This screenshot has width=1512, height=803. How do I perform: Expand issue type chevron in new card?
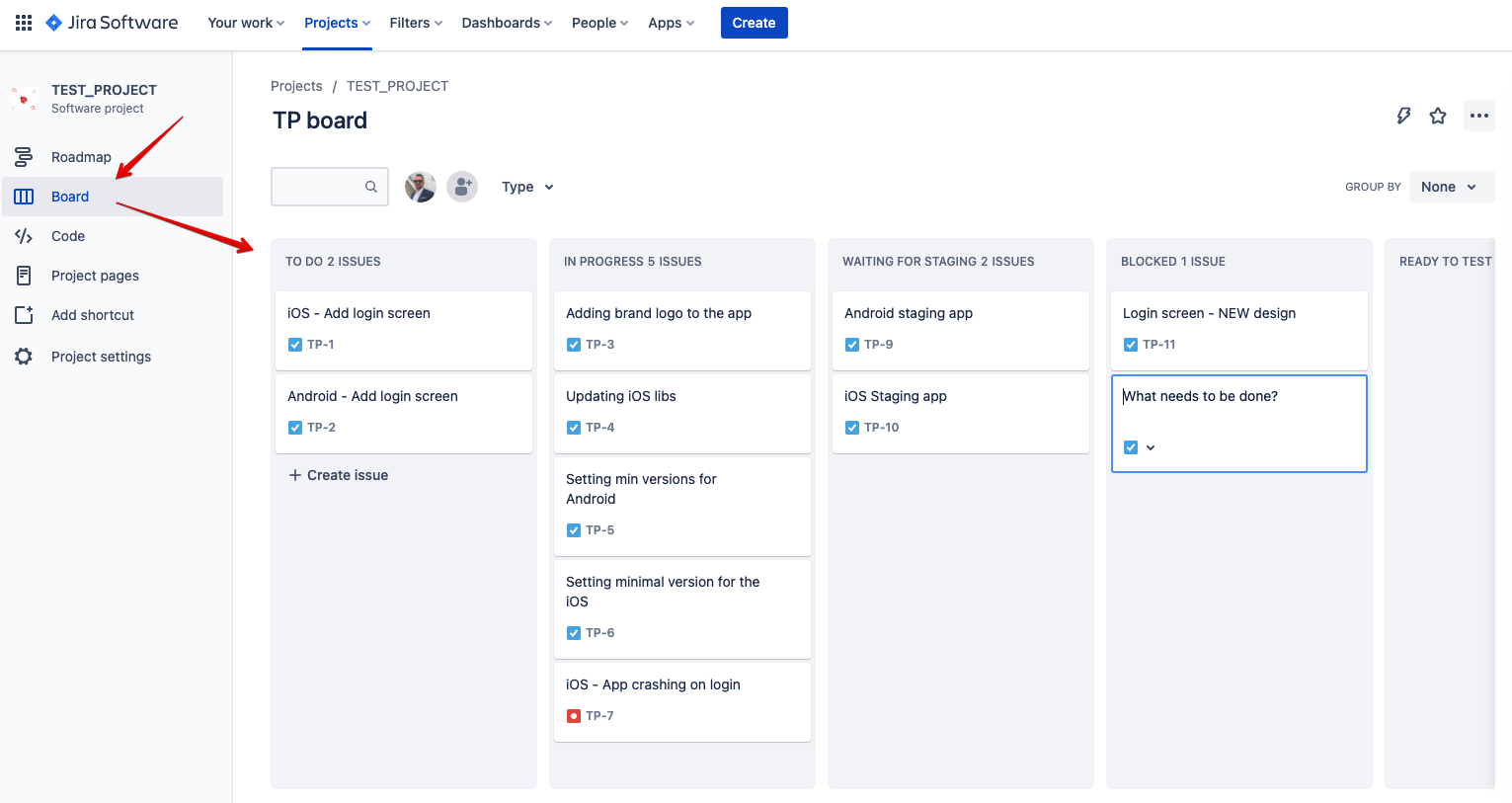[1151, 447]
